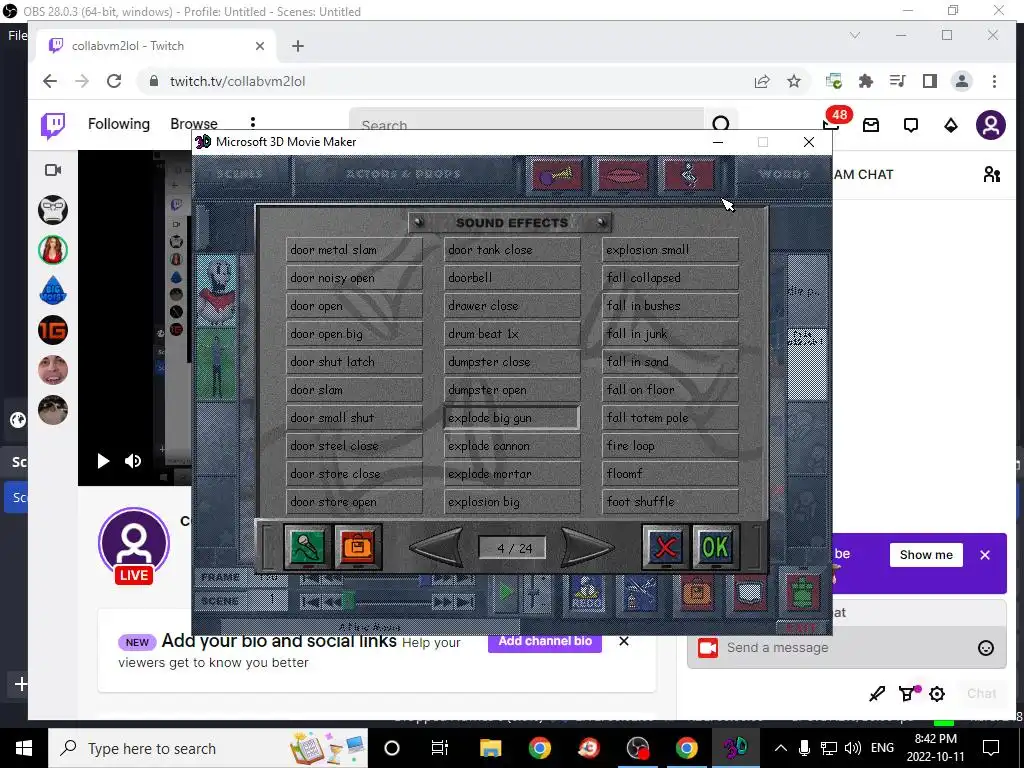This screenshot has width=1024, height=768.
Task: Choose 'door noisy open' sound
Action: click(x=354, y=278)
